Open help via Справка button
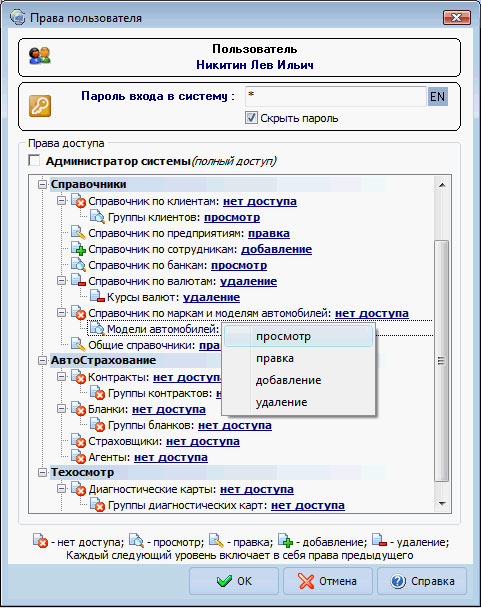This screenshot has height=608, width=481. click(x=422, y=581)
